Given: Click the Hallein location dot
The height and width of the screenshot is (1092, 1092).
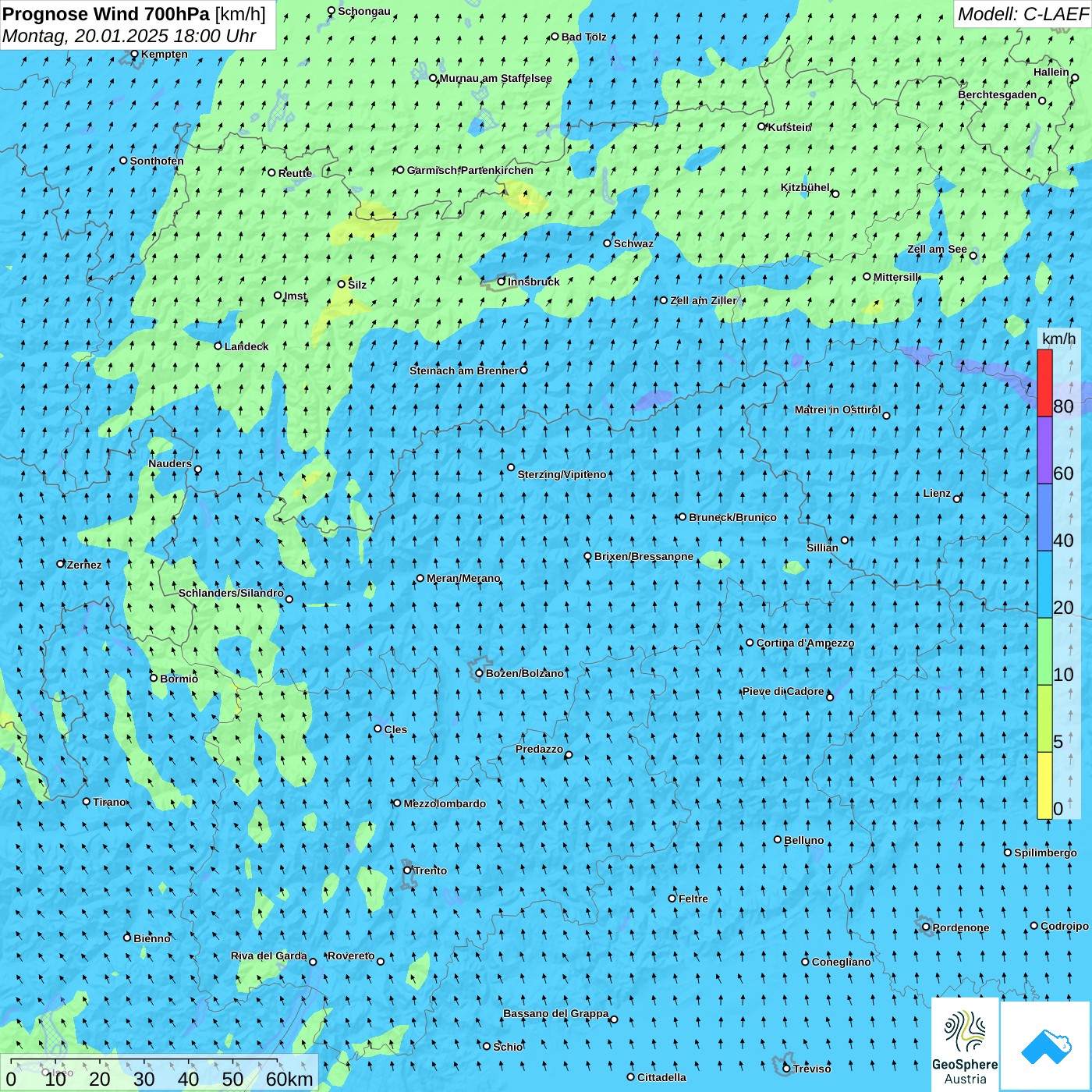Looking at the screenshot, I should (x=1075, y=78).
